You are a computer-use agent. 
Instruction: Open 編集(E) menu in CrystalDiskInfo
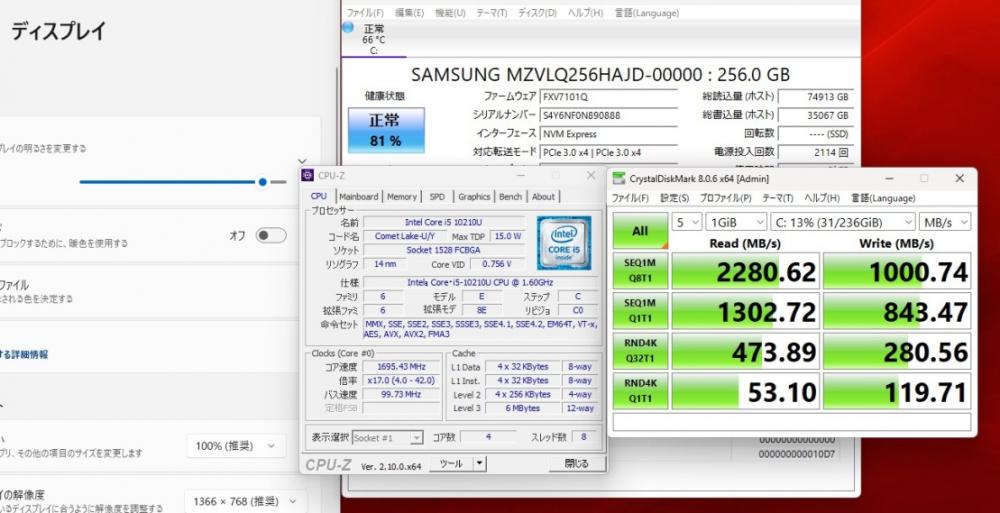[409, 13]
